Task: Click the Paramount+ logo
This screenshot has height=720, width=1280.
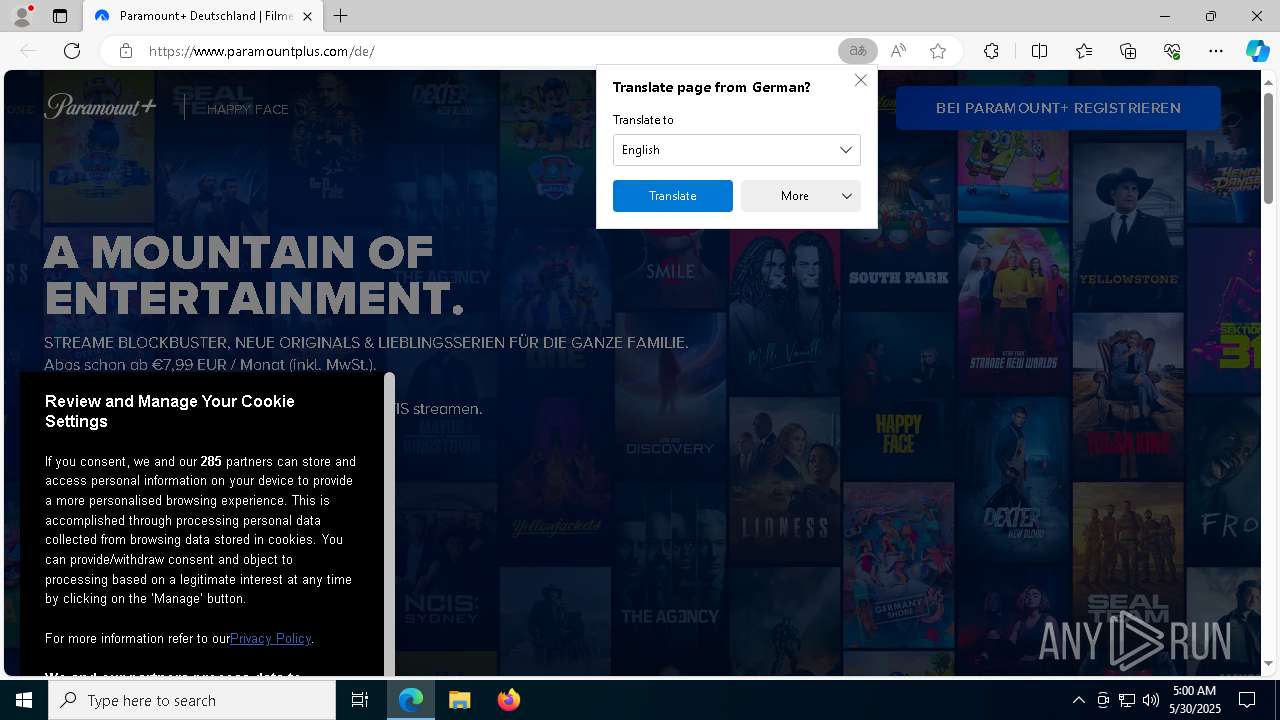Action: [100, 106]
